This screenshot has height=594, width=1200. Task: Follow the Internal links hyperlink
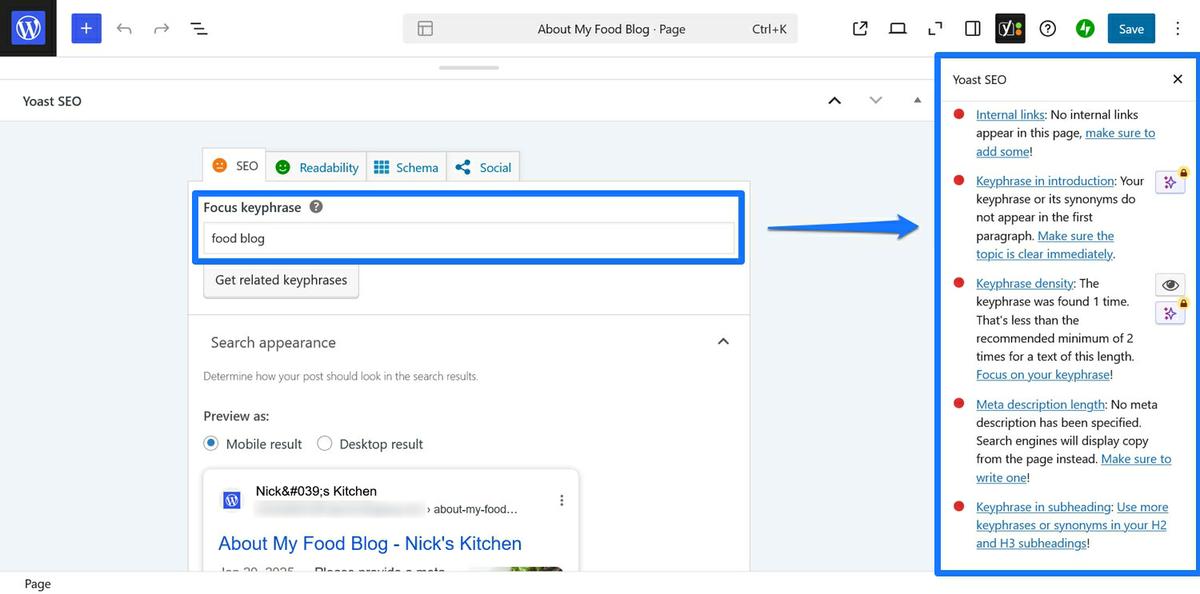[x=1010, y=114]
